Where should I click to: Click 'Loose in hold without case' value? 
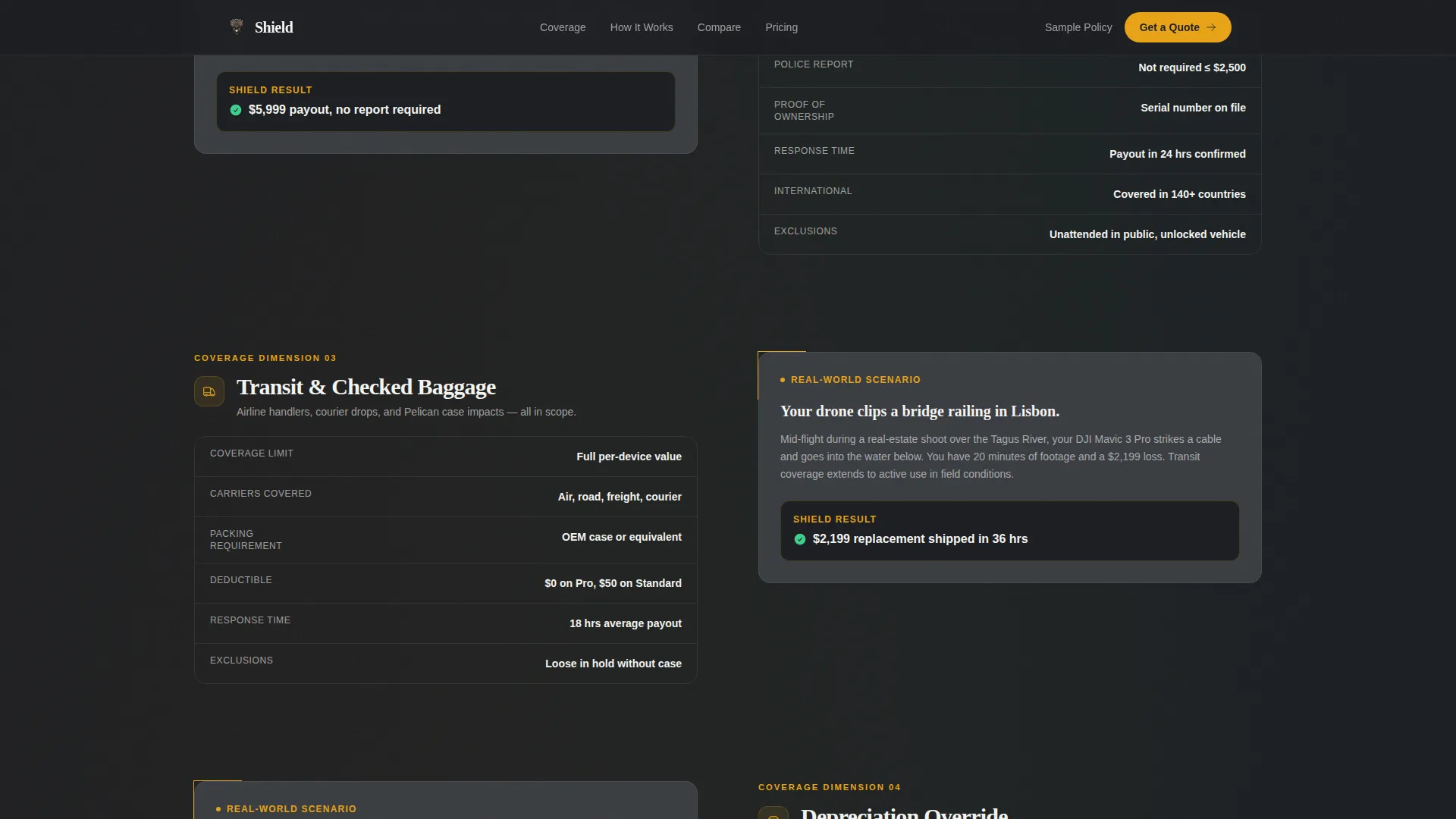[613, 664]
